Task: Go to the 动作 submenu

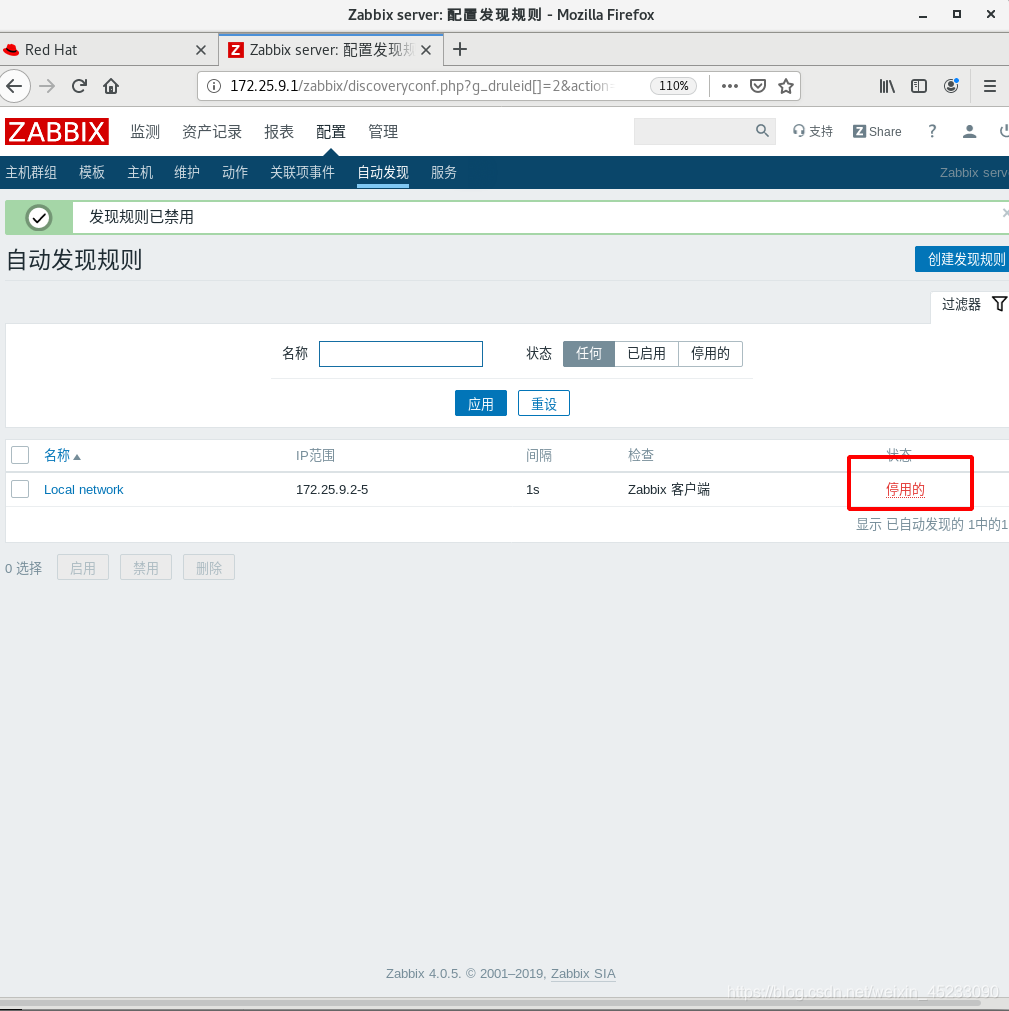Action: point(235,172)
